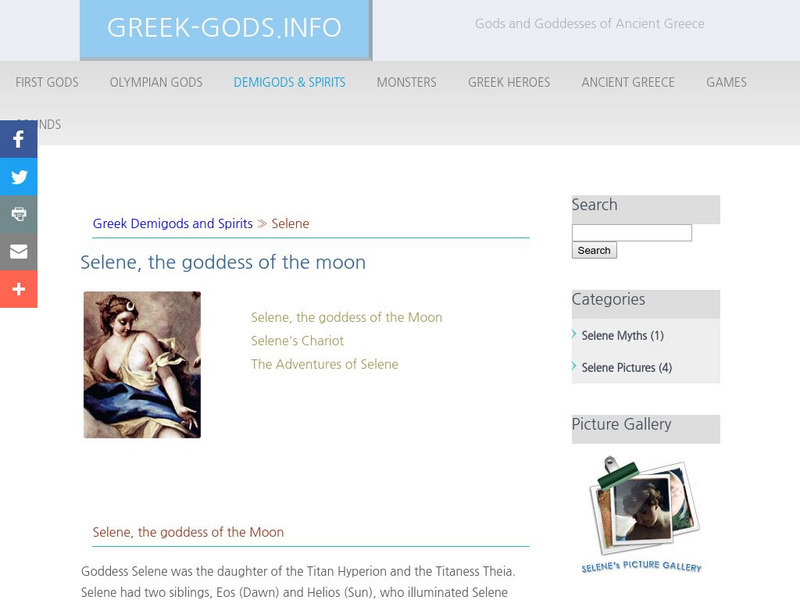
Task: Click the red section heading above the article text
Action: (188, 532)
